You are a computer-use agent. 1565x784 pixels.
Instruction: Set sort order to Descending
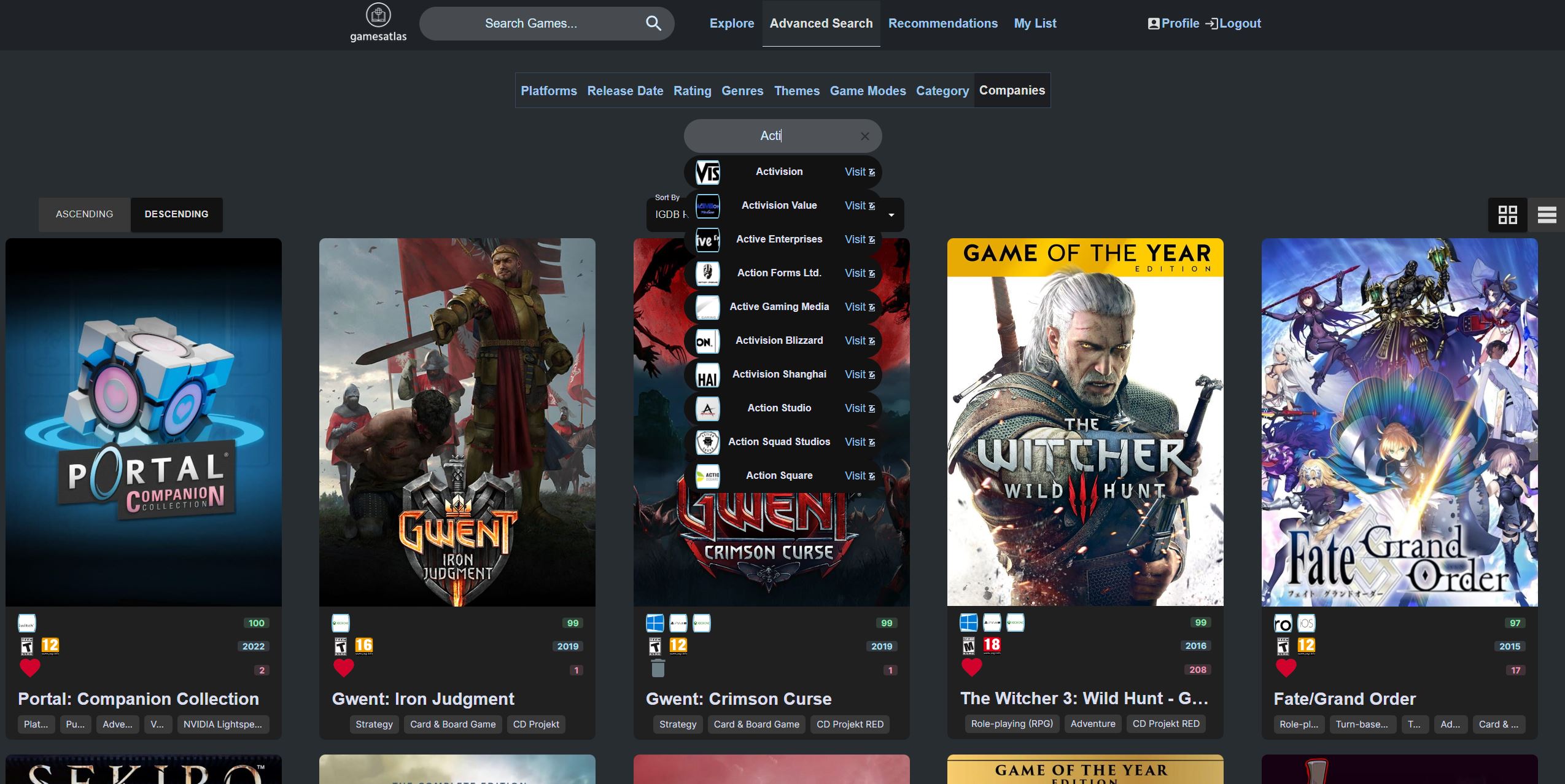(176, 214)
